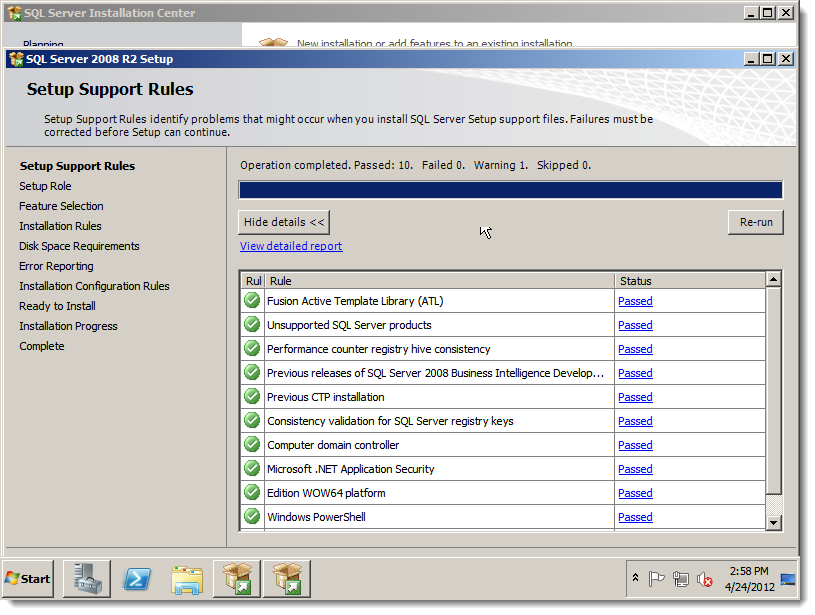Click the Start button
The image size is (815, 615).
(x=28, y=579)
